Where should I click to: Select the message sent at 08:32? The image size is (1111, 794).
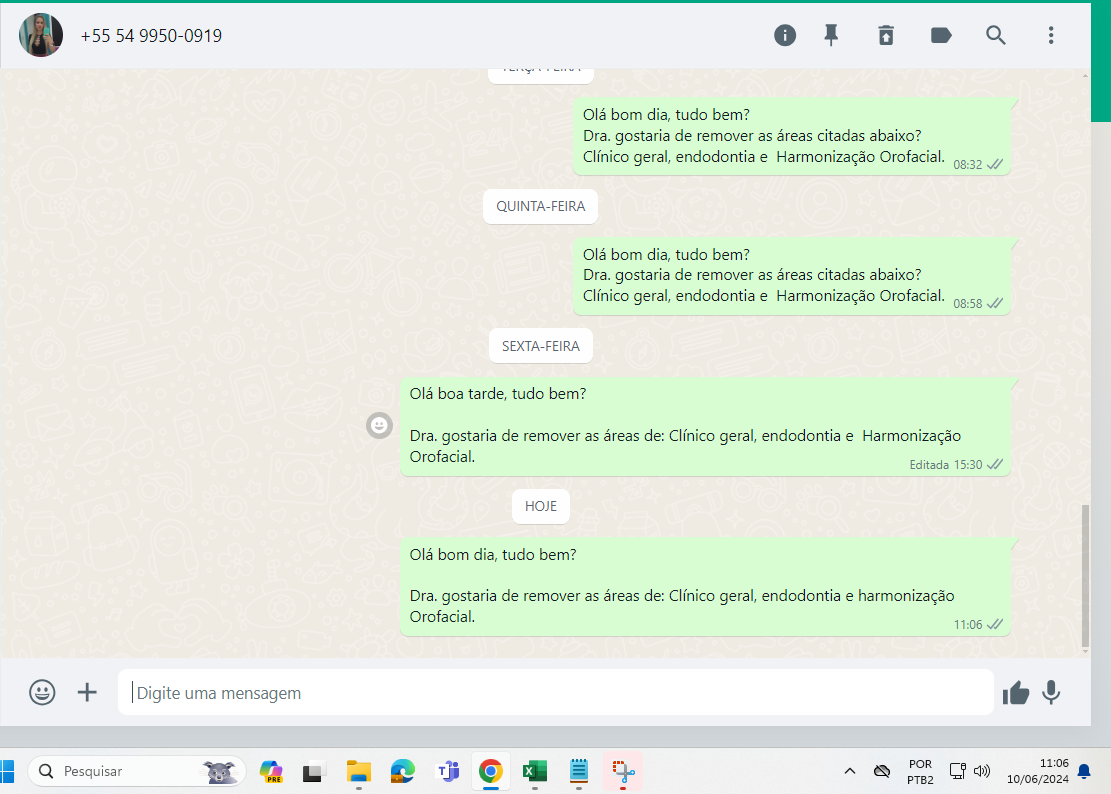pyautogui.click(x=791, y=137)
